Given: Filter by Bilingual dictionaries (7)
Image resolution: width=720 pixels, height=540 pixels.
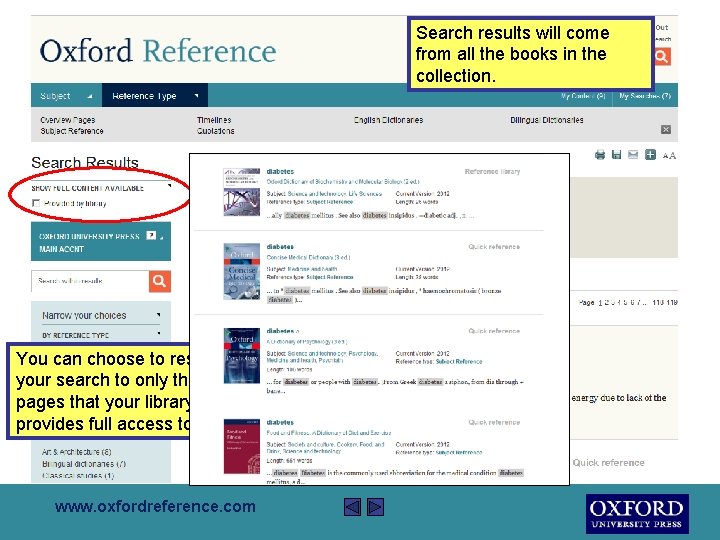Looking at the screenshot, I should point(84,464).
